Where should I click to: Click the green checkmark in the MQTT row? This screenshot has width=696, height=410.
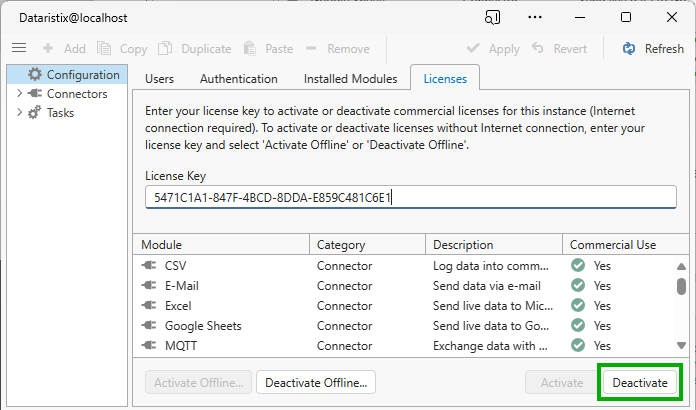pyautogui.click(x=578, y=345)
